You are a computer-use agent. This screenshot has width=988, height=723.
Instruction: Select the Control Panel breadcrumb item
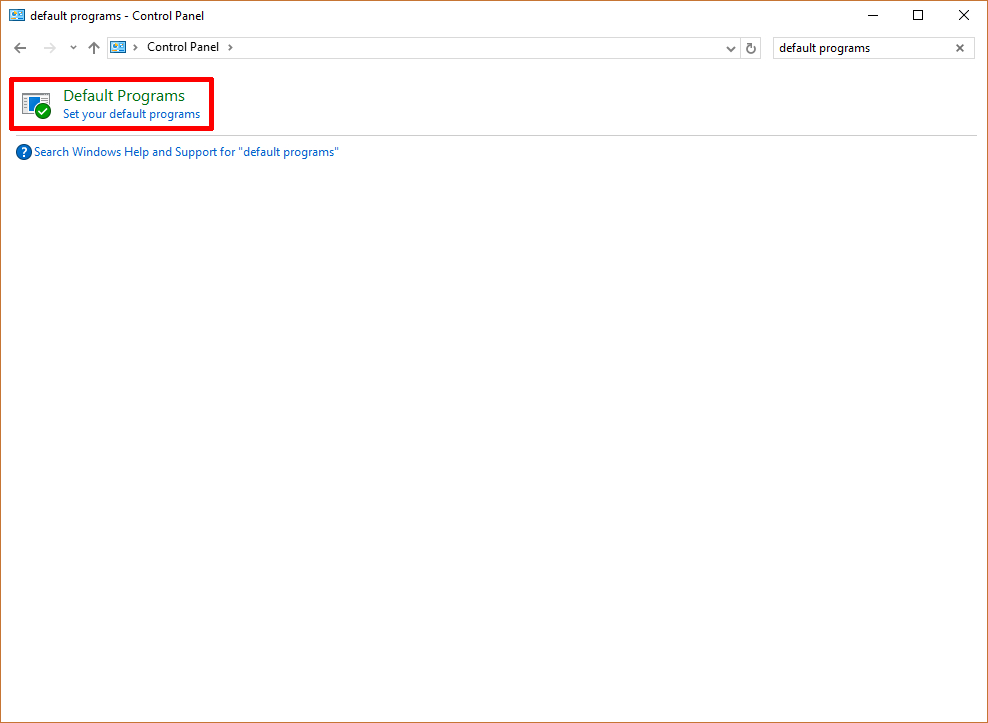click(x=182, y=47)
